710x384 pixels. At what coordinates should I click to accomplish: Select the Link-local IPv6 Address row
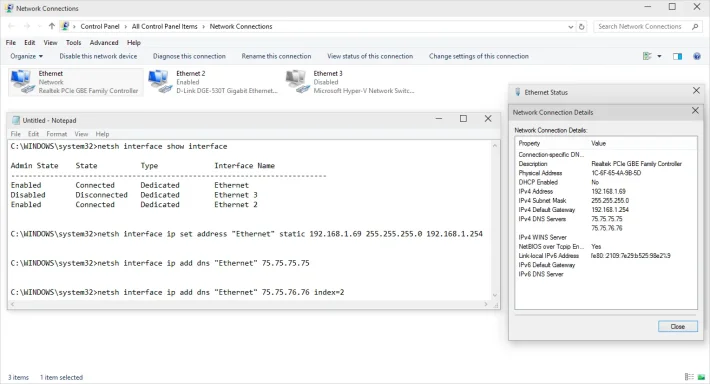tap(606, 256)
